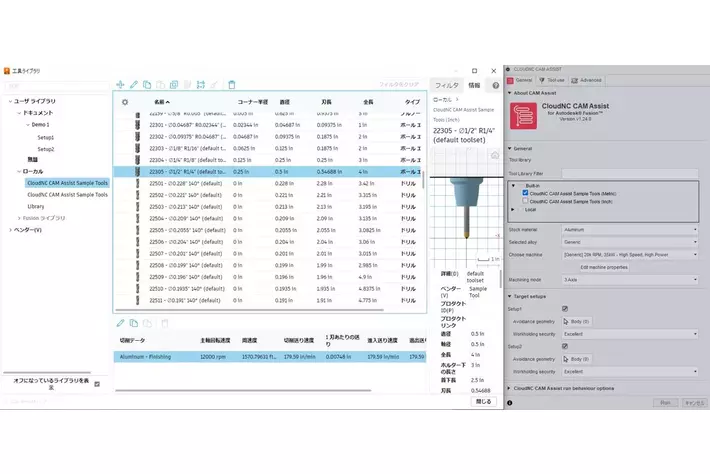
Task: Click the edit tool pencil icon
Action: 134,85
